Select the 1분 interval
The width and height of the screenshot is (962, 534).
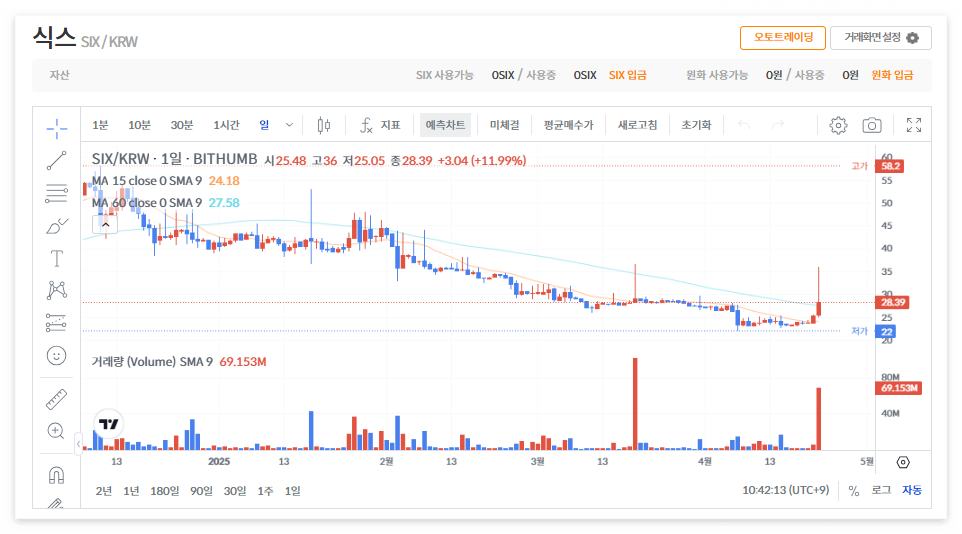coord(100,125)
